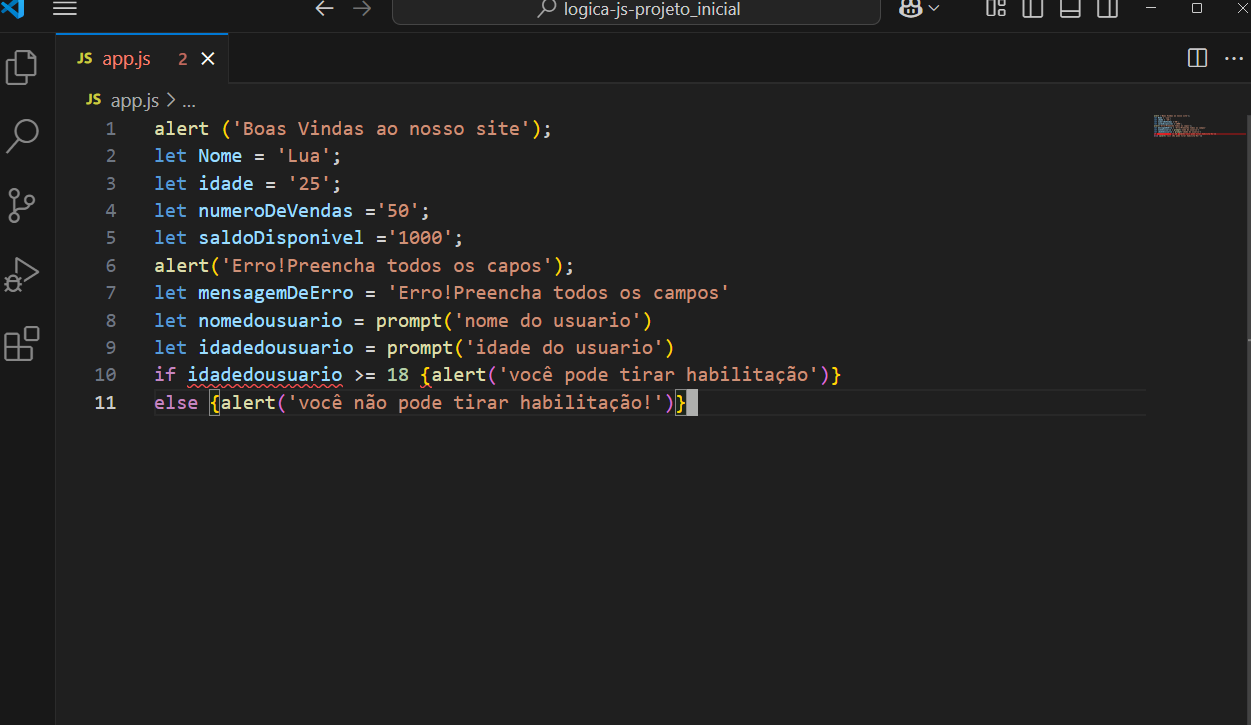Screen dimensions: 1251x725
Task: Click app.js in the breadcrumb
Action: pos(135,100)
